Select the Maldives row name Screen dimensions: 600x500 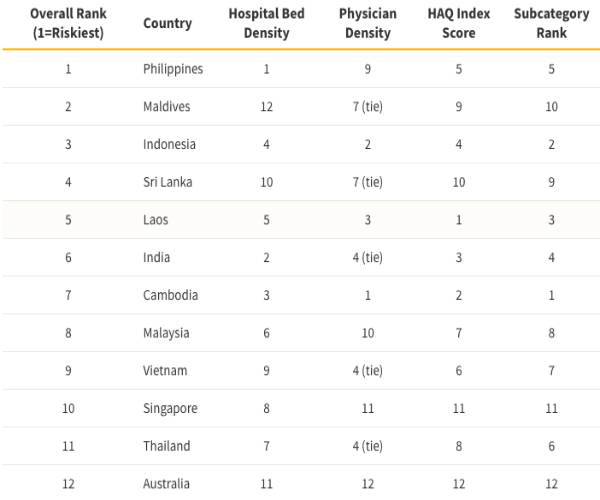166,107
